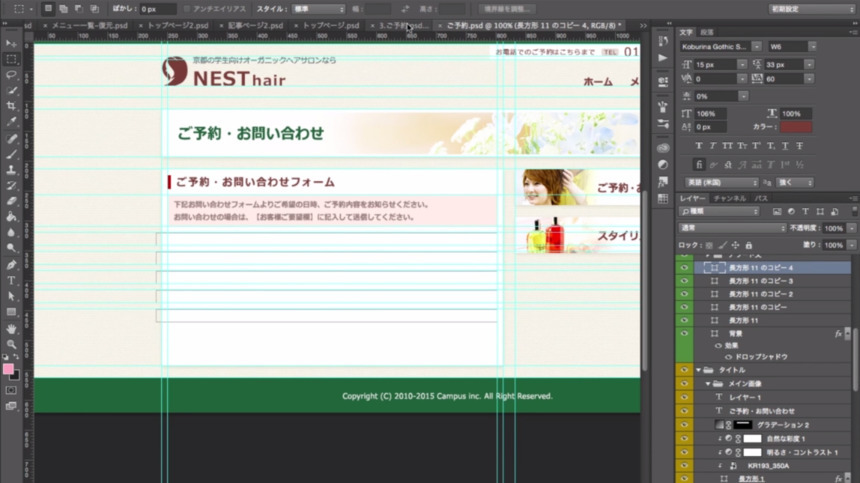The image size is (860, 483).
Task: Switch to the トップページ2.psd tab
Action: tap(177, 25)
